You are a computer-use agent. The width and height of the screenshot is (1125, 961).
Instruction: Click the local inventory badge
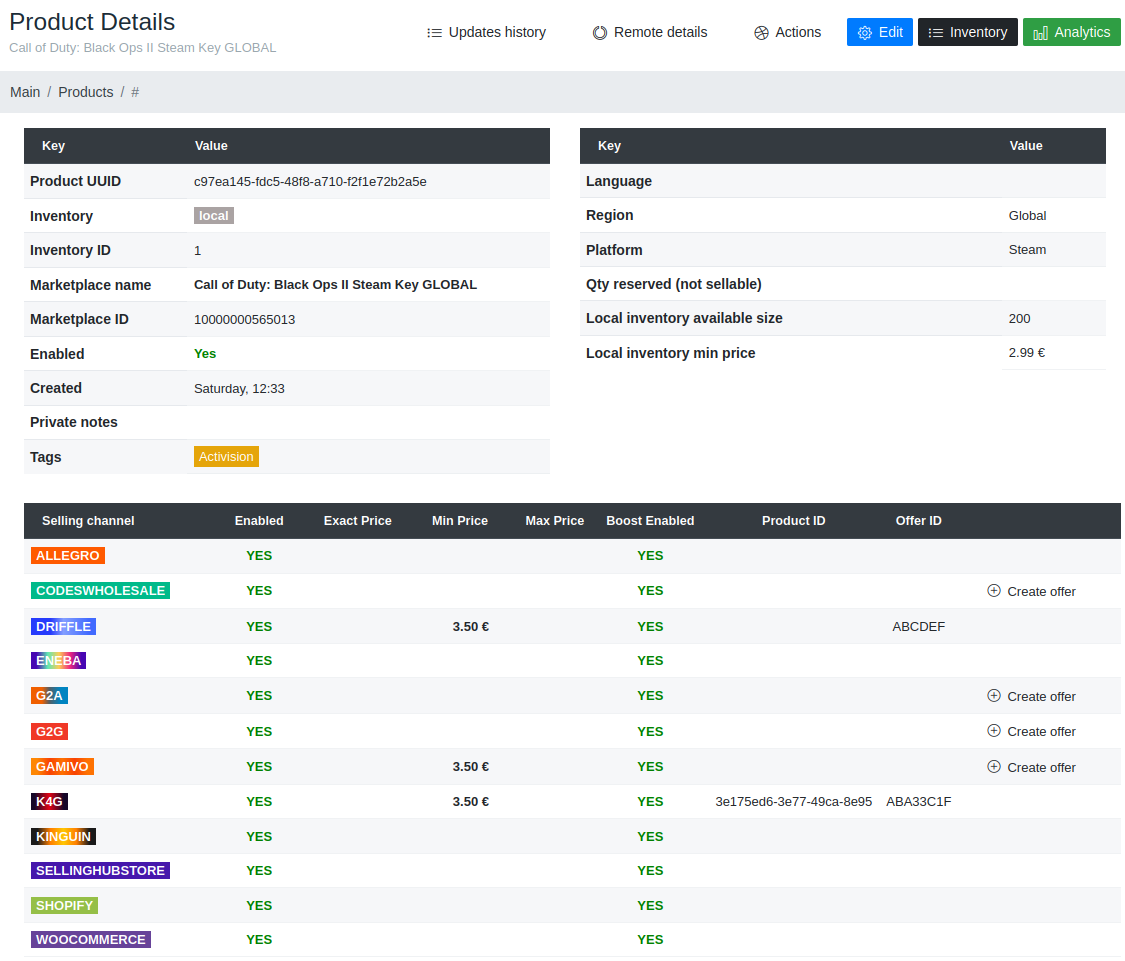point(214,215)
